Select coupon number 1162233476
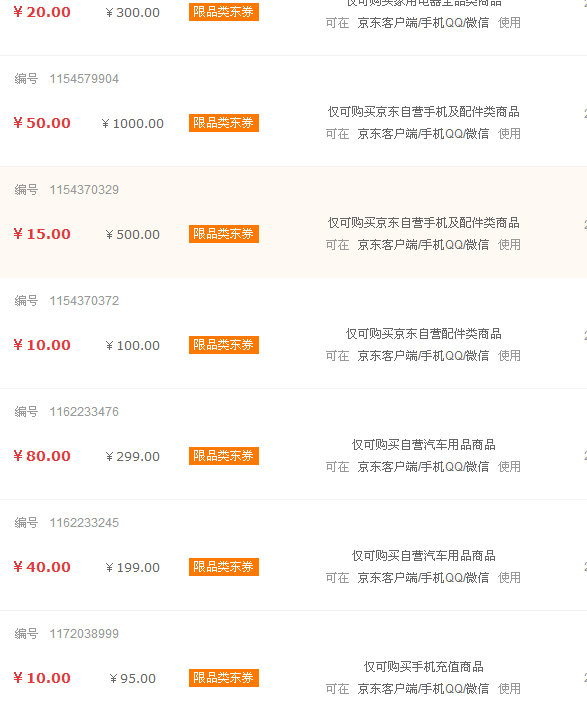 [84, 412]
